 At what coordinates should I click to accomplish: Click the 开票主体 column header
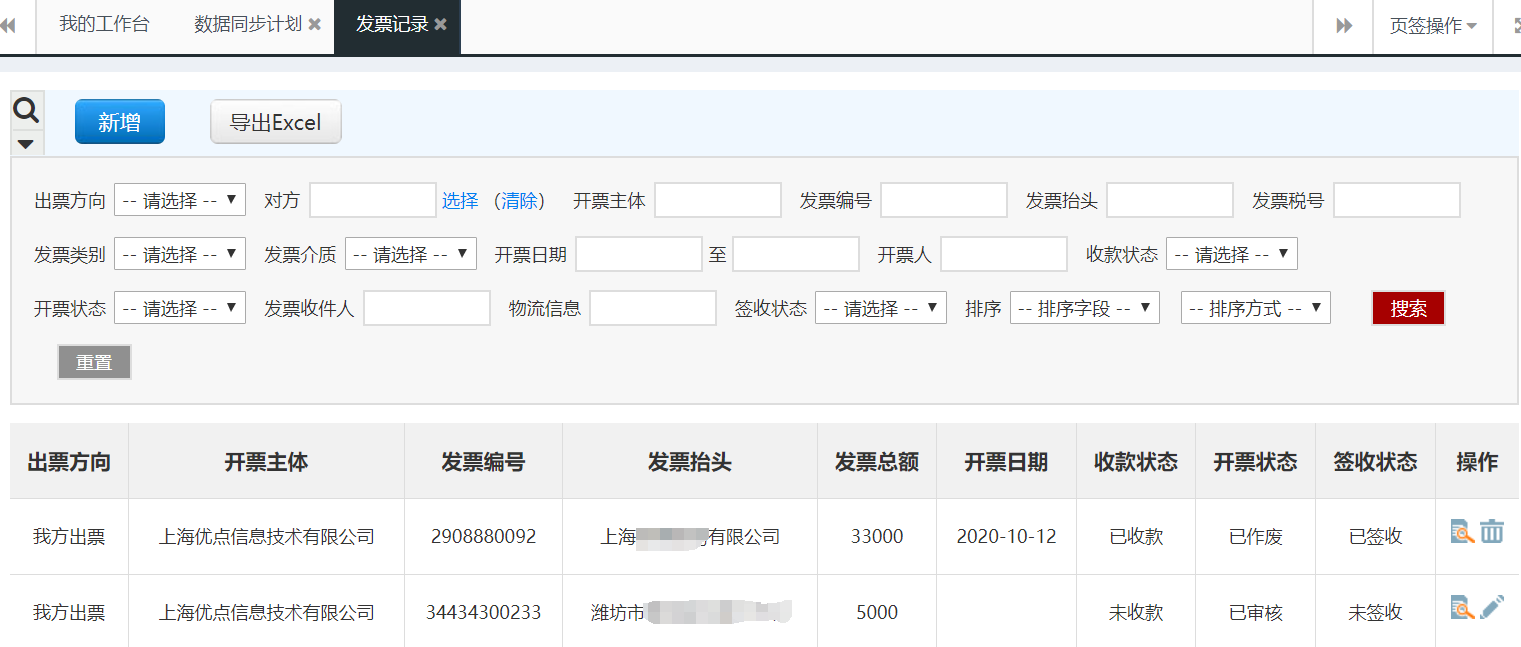(266, 461)
